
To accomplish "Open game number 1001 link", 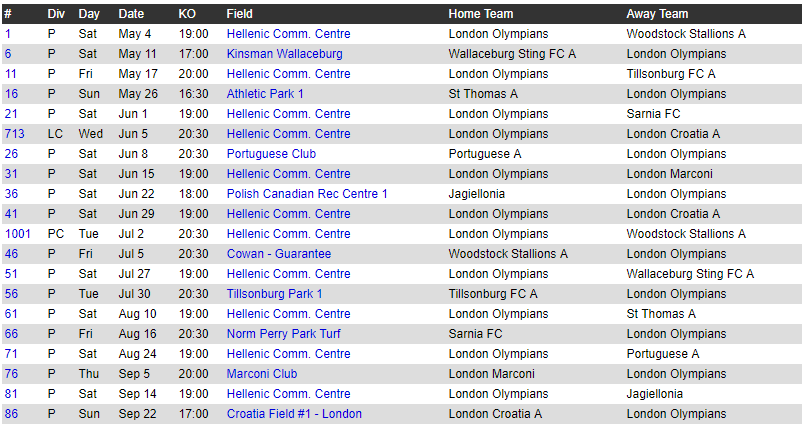I will coord(17,234).
